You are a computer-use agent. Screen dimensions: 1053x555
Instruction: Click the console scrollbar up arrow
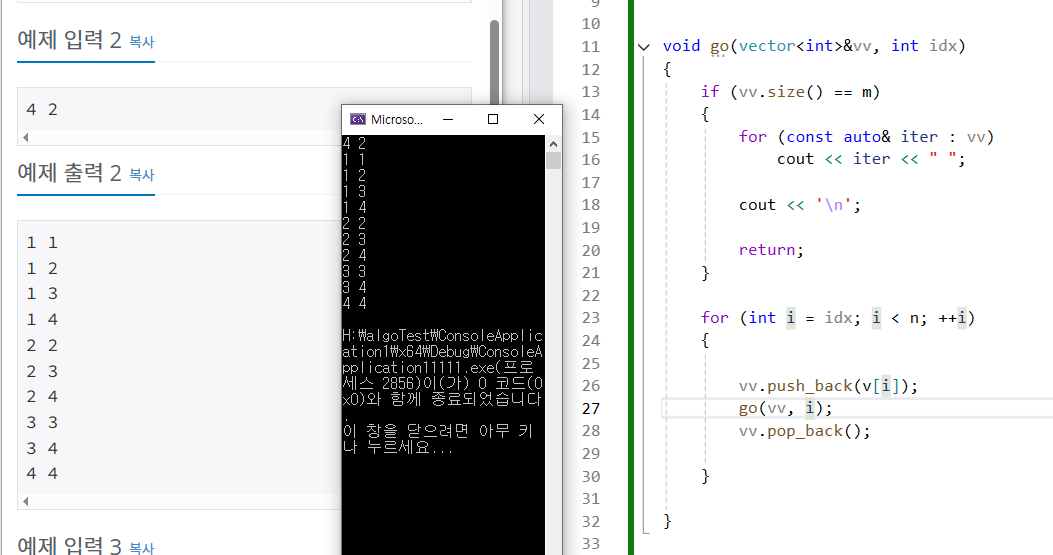click(553, 144)
